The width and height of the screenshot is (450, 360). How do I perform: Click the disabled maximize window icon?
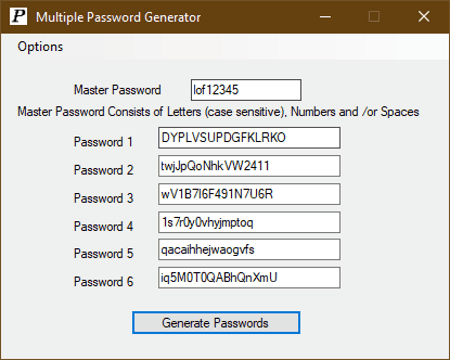pos(374,16)
